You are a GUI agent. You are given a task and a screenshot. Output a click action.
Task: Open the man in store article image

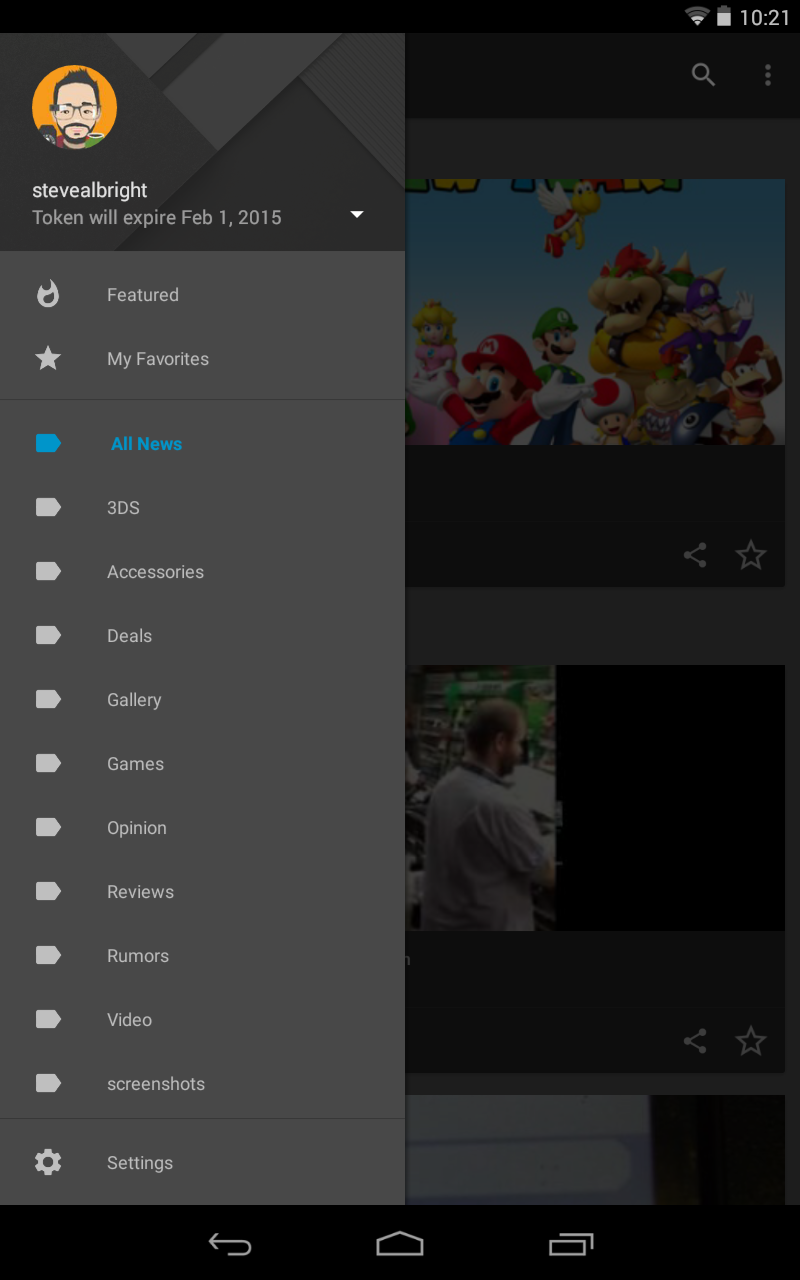click(x=595, y=798)
